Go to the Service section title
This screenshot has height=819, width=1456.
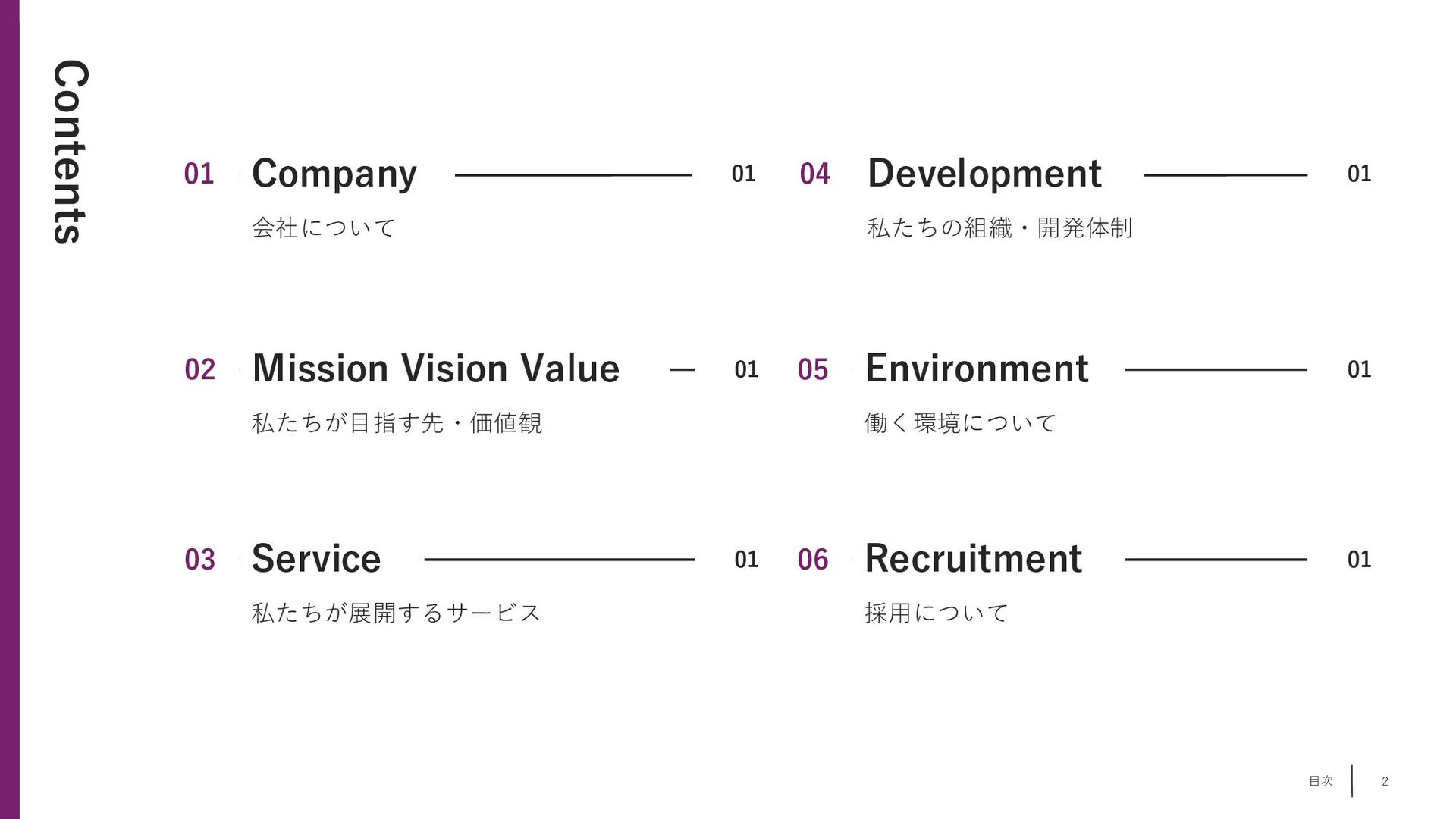(316, 559)
